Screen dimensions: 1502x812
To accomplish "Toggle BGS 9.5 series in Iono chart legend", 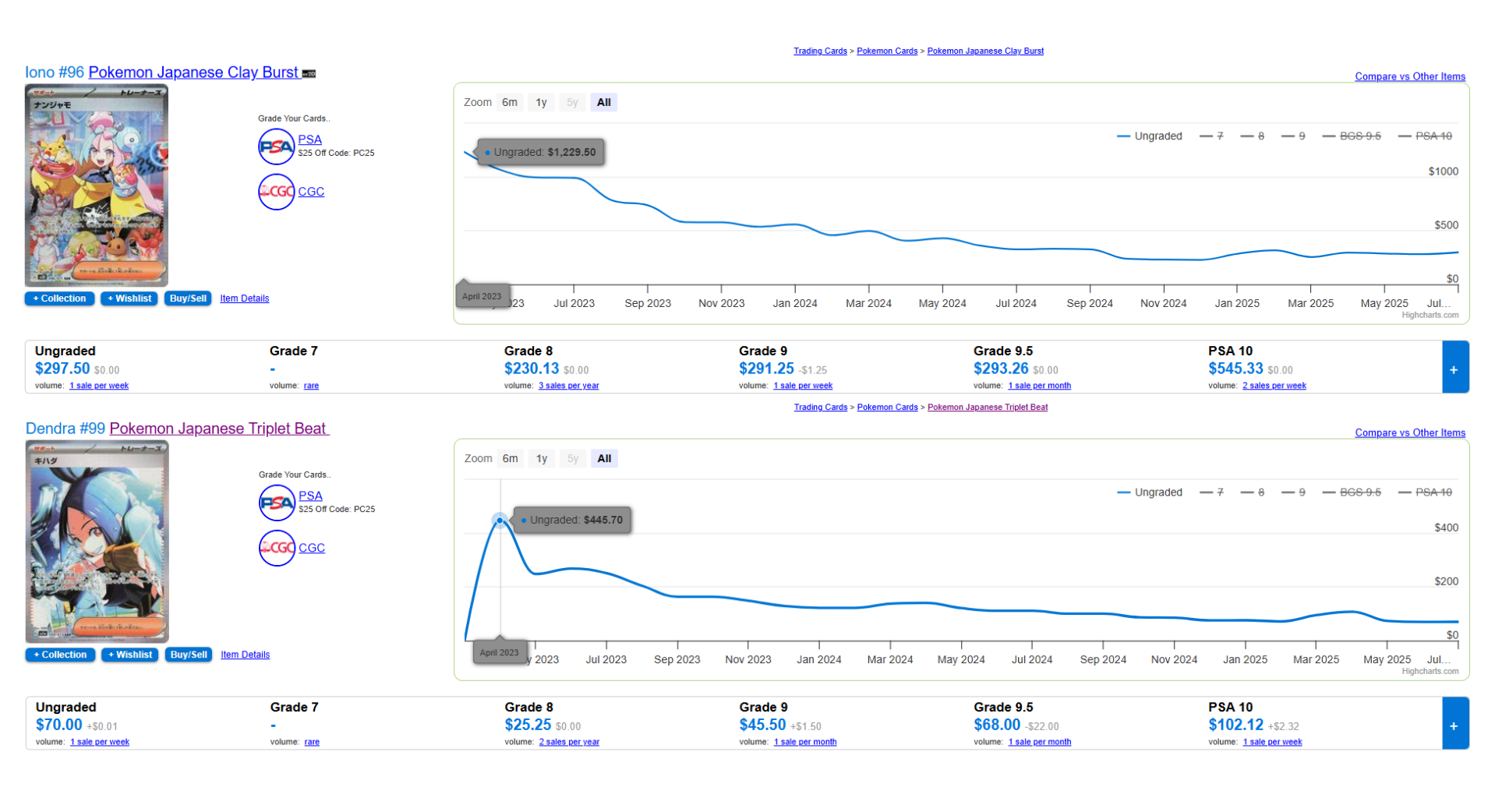I will click(1352, 136).
